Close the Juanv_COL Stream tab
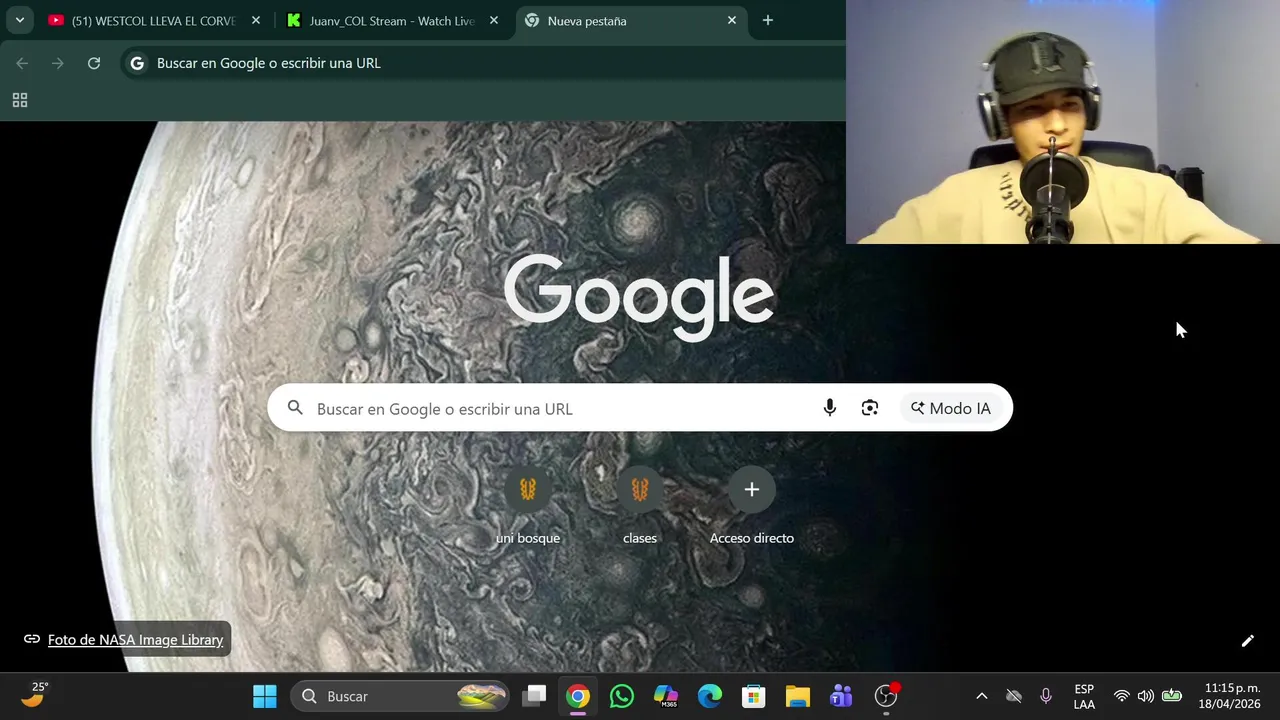Viewport: 1280px width, 720px height. point(494,20)
